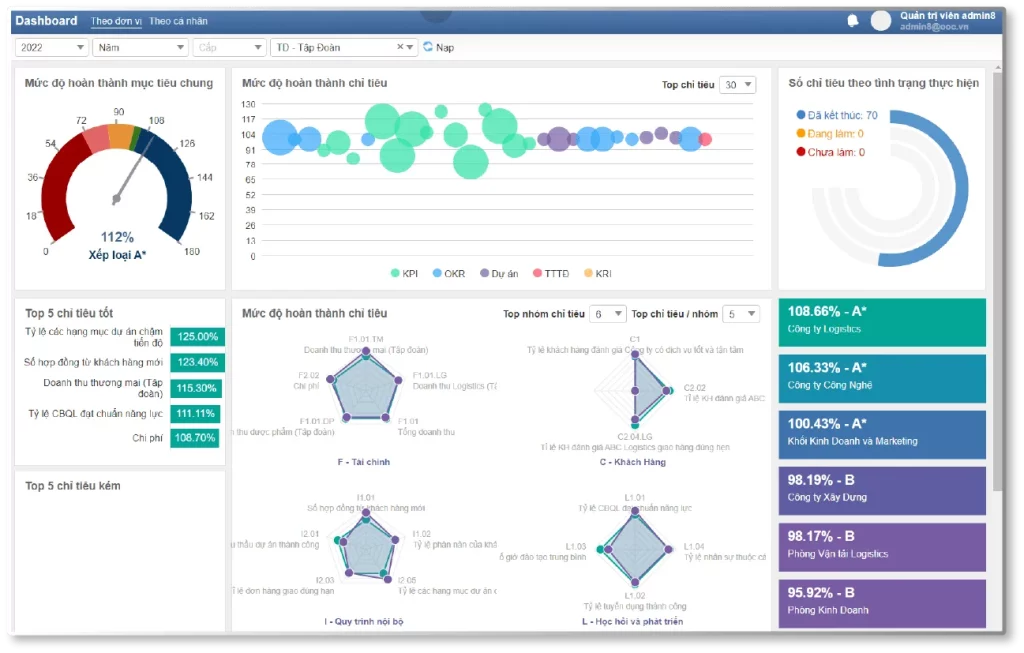1024x653 pixels.
Task: Open the Năm period dropdown
Action: (x=140, y=47)
